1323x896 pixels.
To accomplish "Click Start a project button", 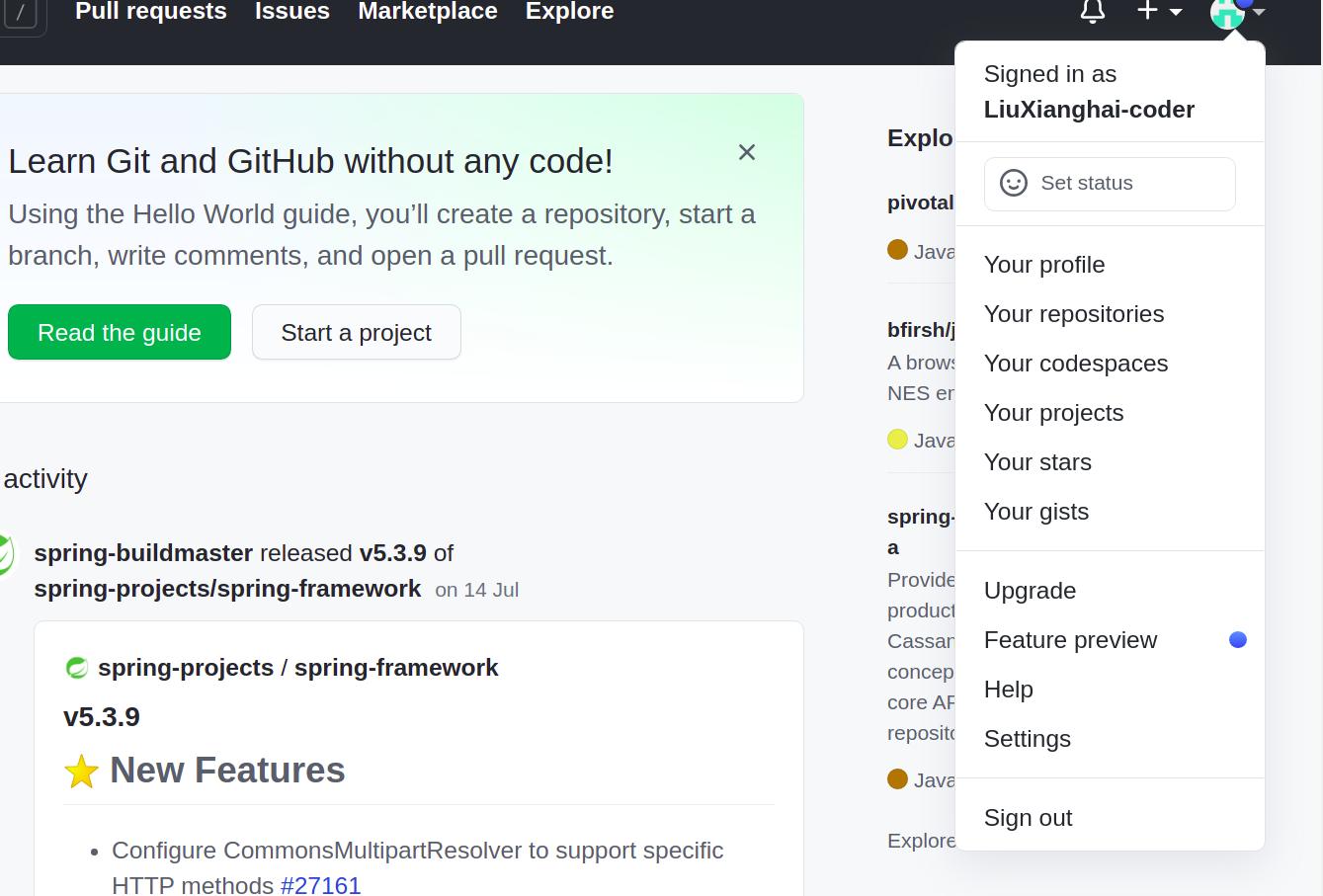I will tap(357, 332).
